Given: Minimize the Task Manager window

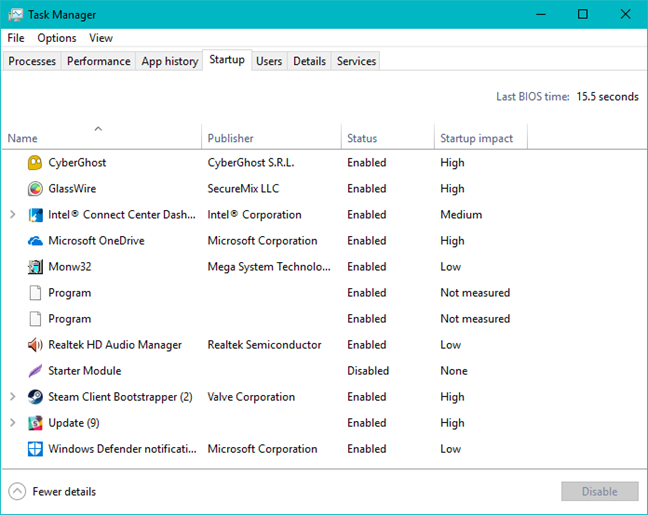Looking at the screenshot, I should 541,14.
